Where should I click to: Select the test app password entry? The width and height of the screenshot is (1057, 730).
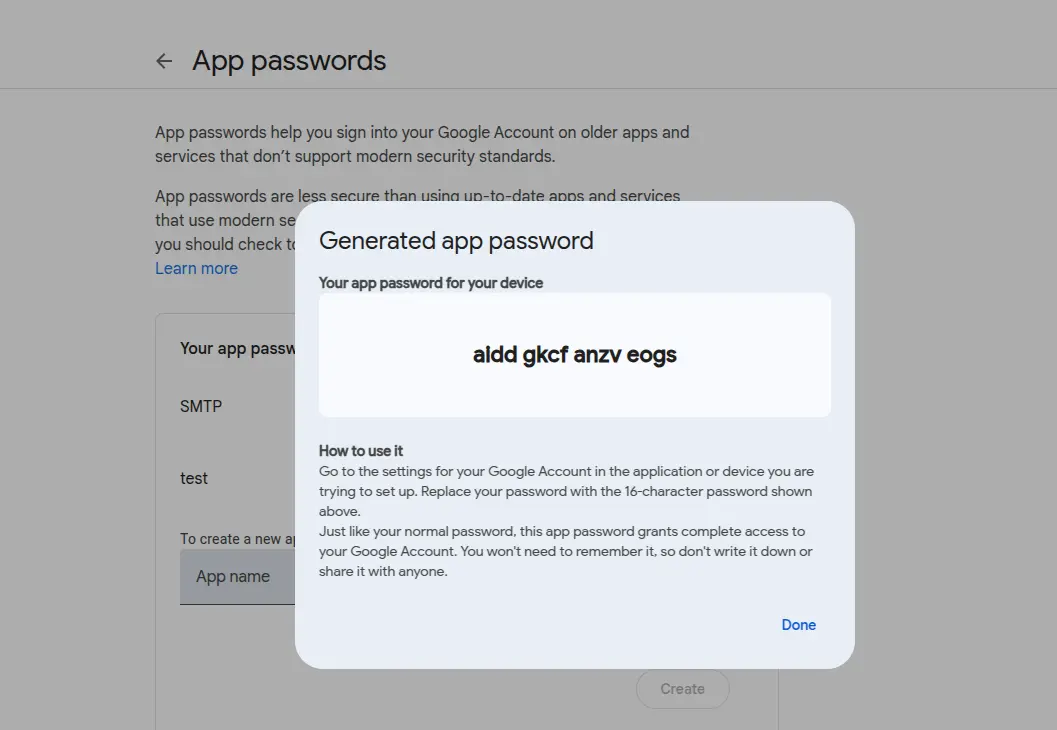point(194,478)
